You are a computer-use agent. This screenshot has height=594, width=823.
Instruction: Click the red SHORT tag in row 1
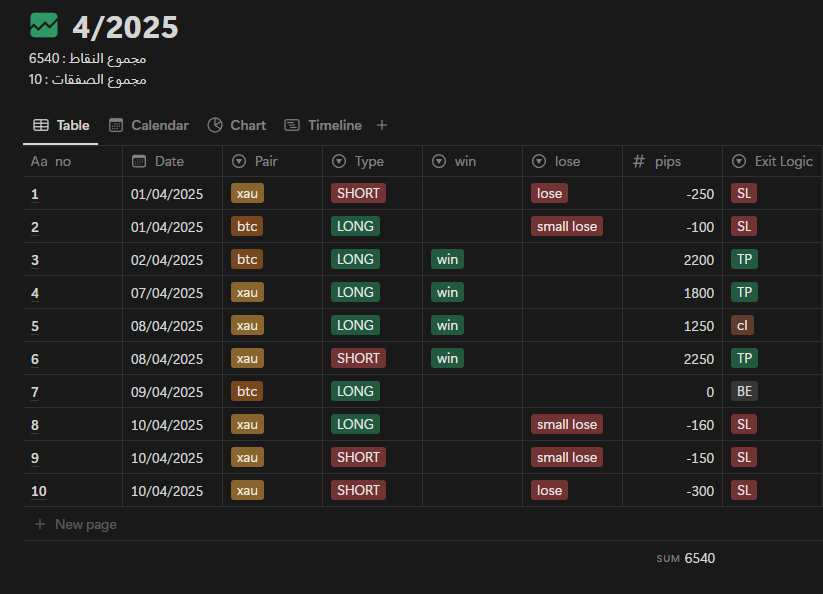click(358, 193)
